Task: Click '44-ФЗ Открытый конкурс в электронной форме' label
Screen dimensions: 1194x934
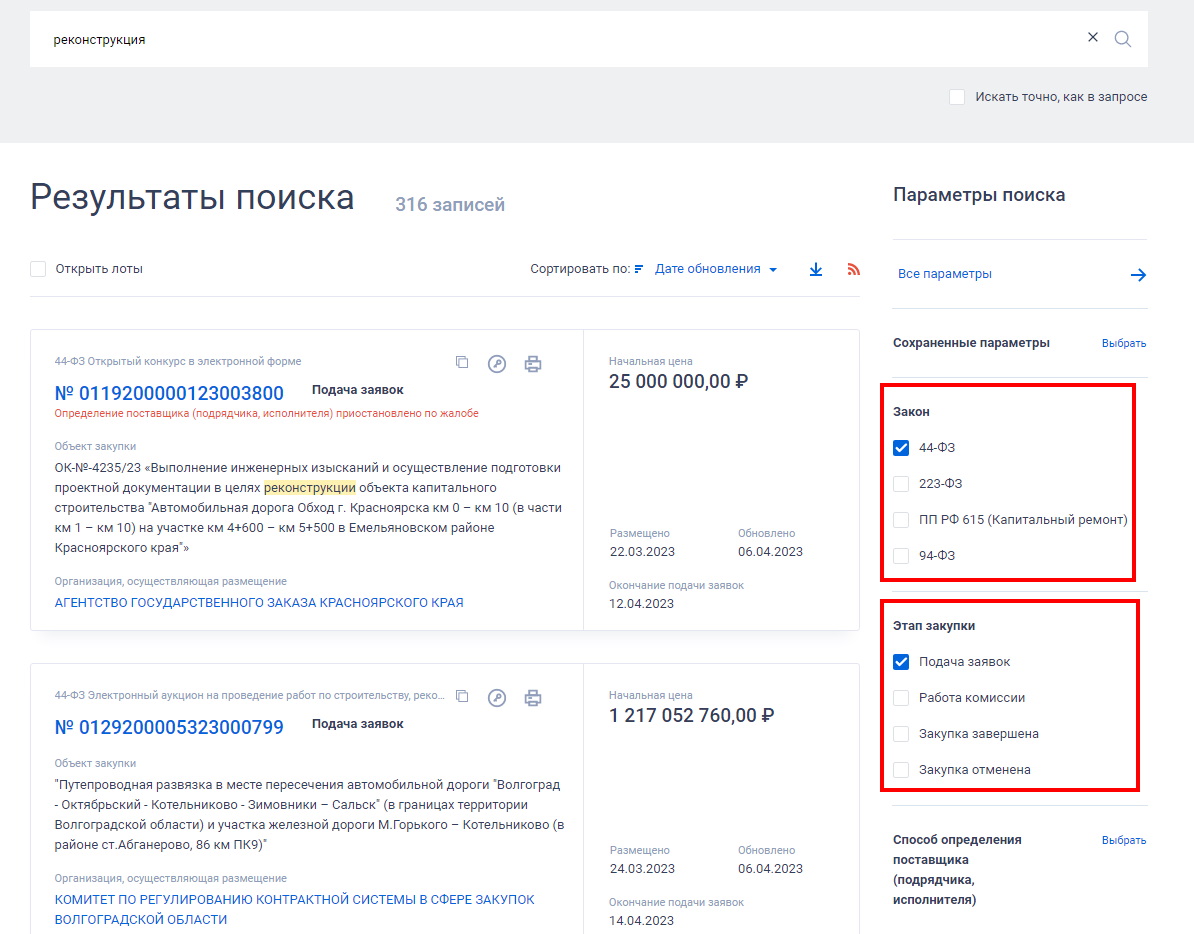Action: 177,362
